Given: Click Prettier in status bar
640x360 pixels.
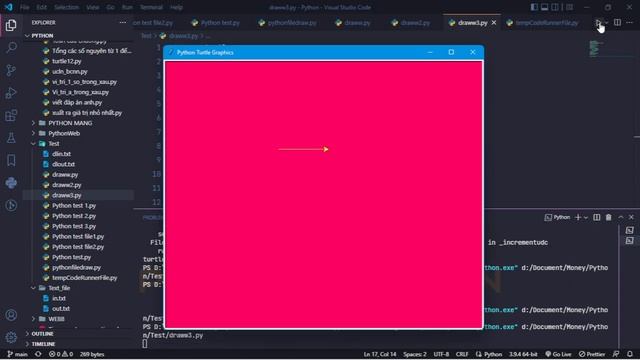Looking at the screenshot, I should tap(592, 354).
